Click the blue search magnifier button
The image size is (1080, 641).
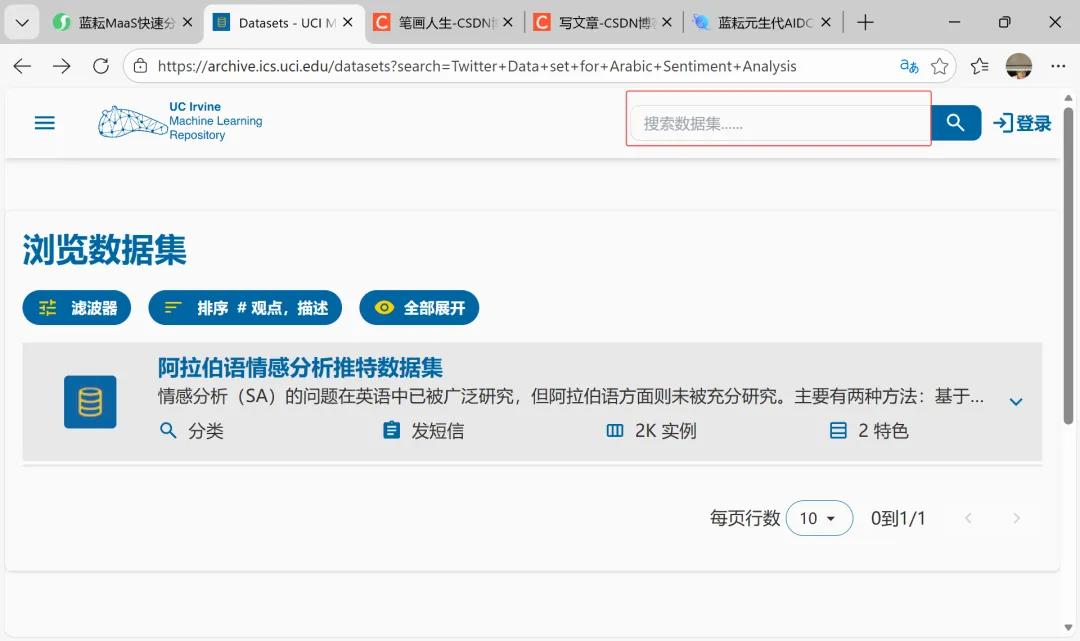[x=955, y=123]
